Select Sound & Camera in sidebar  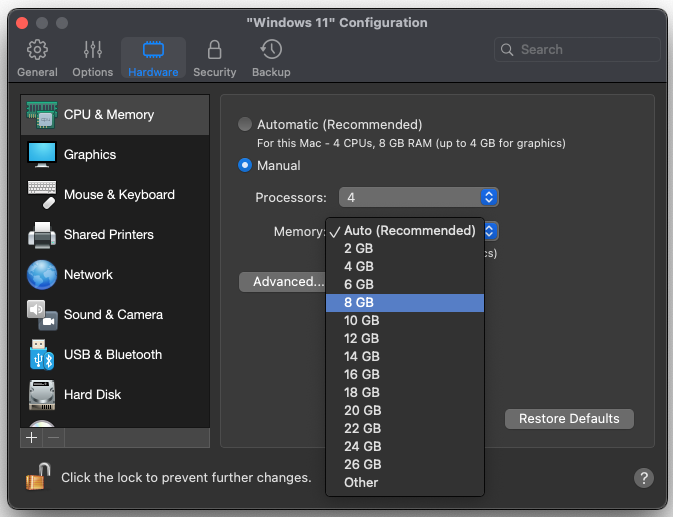pos(115,314)
